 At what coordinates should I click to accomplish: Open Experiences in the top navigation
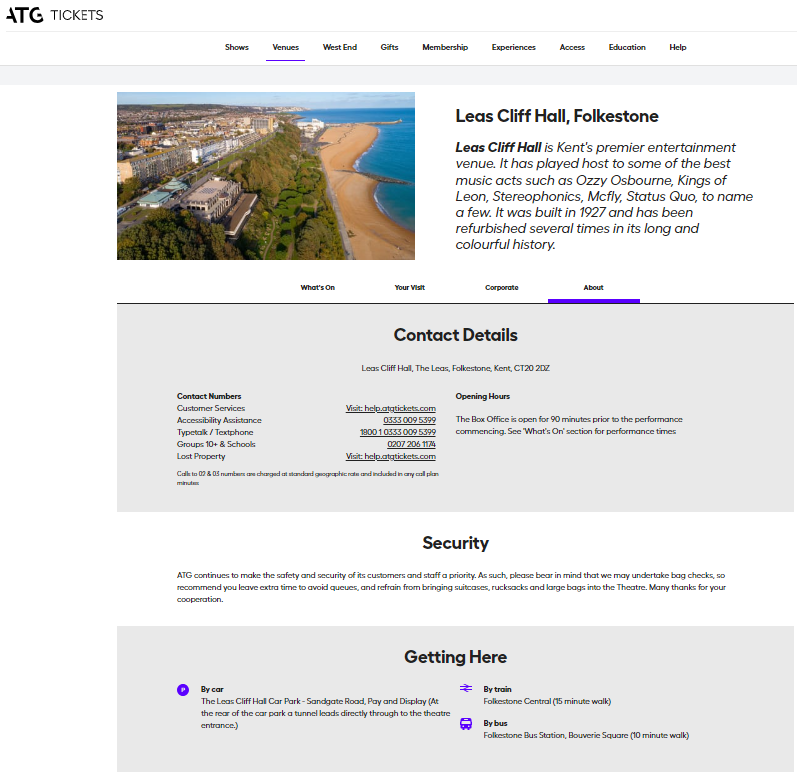pos(514,47)
